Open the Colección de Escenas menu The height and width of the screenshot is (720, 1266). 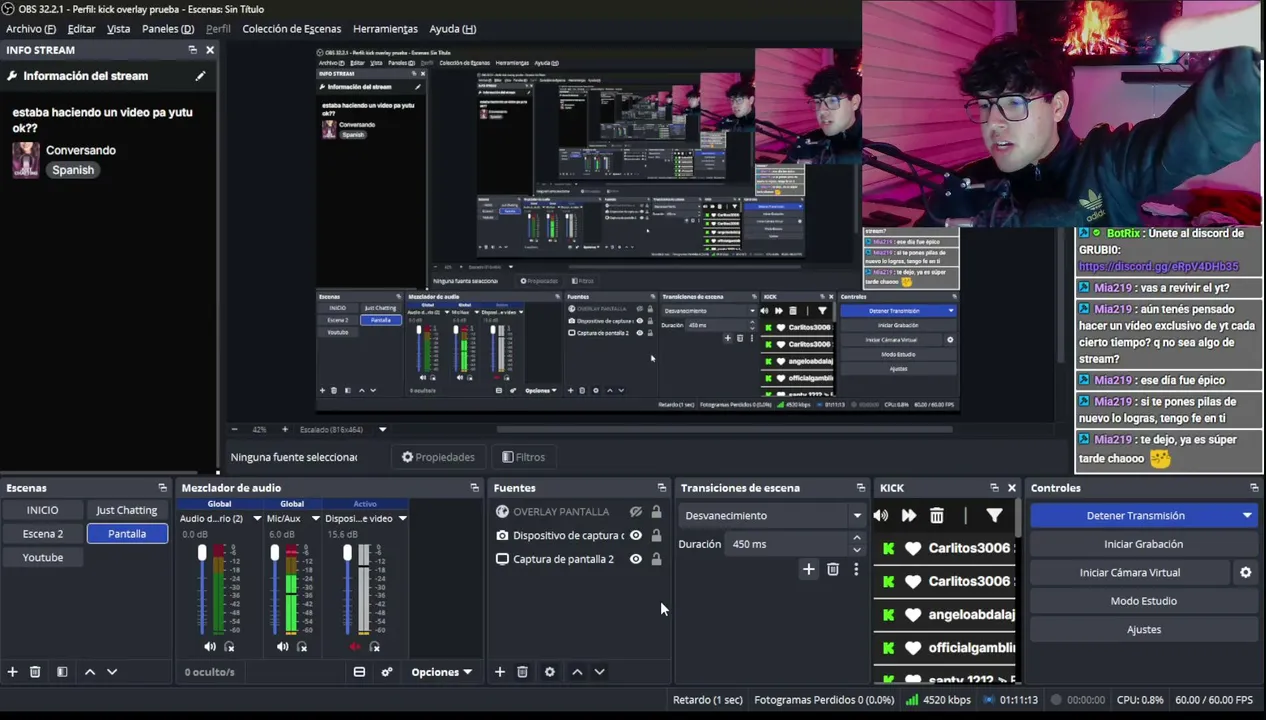coord(291,29)
